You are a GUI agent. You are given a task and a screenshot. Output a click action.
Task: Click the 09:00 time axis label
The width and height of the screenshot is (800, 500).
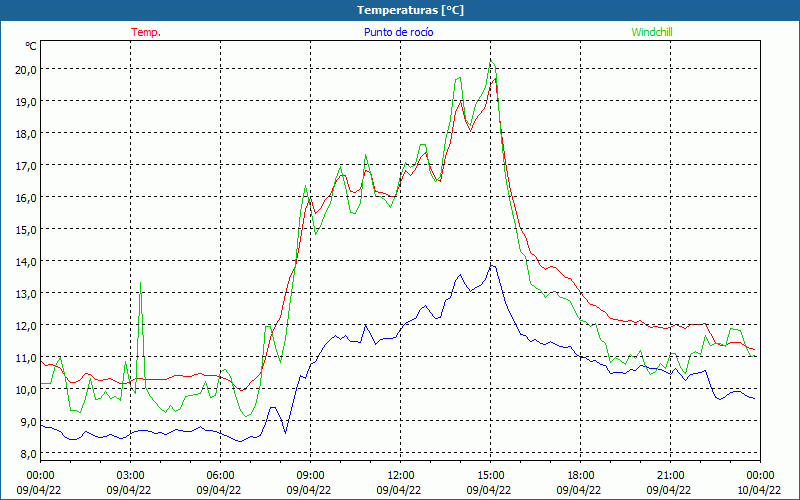[x=310, y=476]
